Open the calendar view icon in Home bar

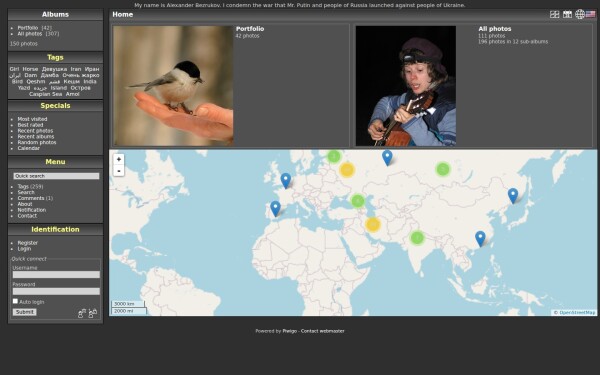(567, 14)
